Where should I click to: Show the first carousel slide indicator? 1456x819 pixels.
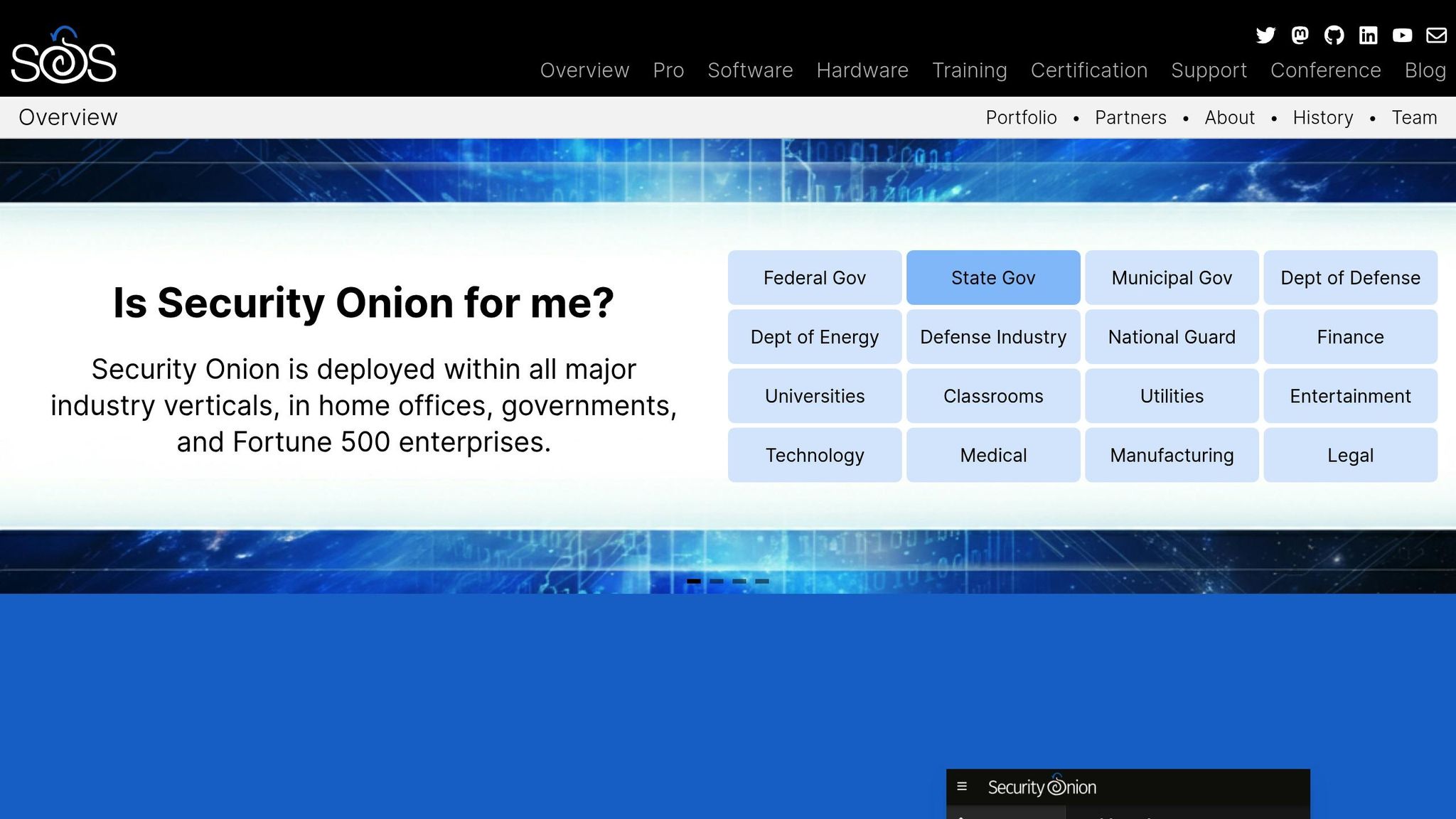tap(694, 581)
